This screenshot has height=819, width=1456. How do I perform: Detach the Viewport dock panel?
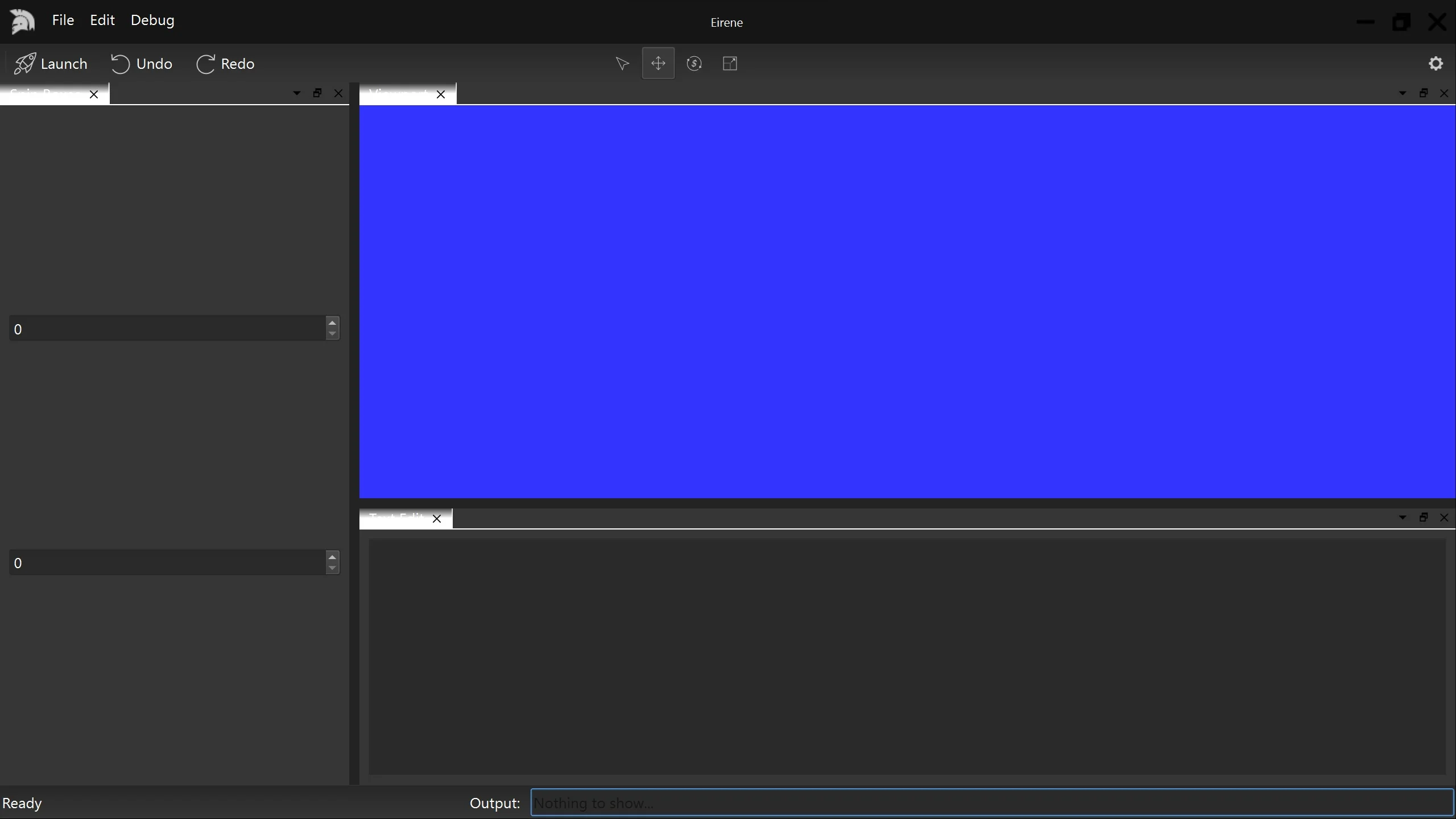[x=1424, y=93]
